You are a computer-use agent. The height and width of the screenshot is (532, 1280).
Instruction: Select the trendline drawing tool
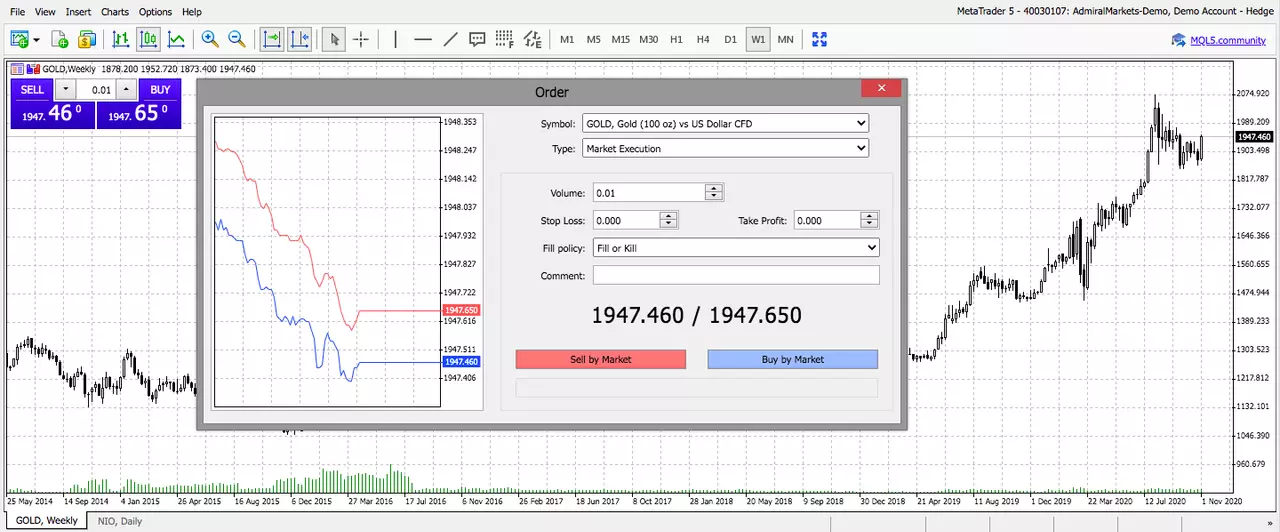450,40
